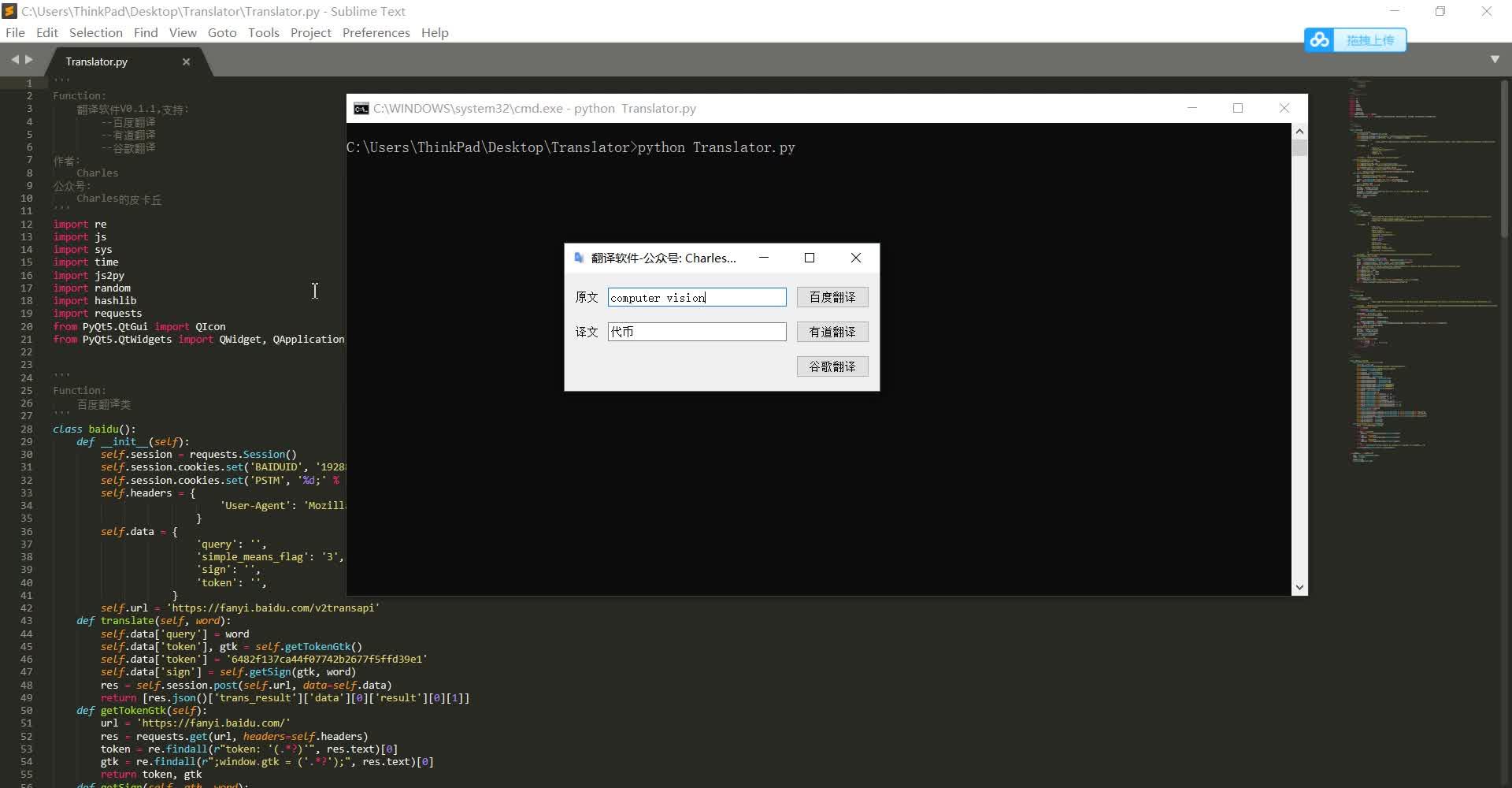The width and height of the screenshot is (1512, 788).
Task: Click the Sublime Text app icon in title bar
Action: (9, 11)
